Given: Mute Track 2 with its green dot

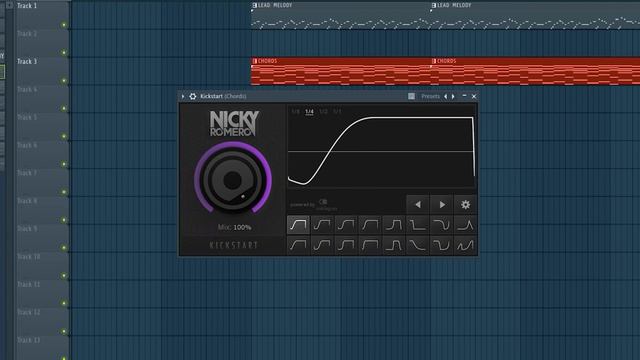Looking at the screenshot, I should point(64,53).
